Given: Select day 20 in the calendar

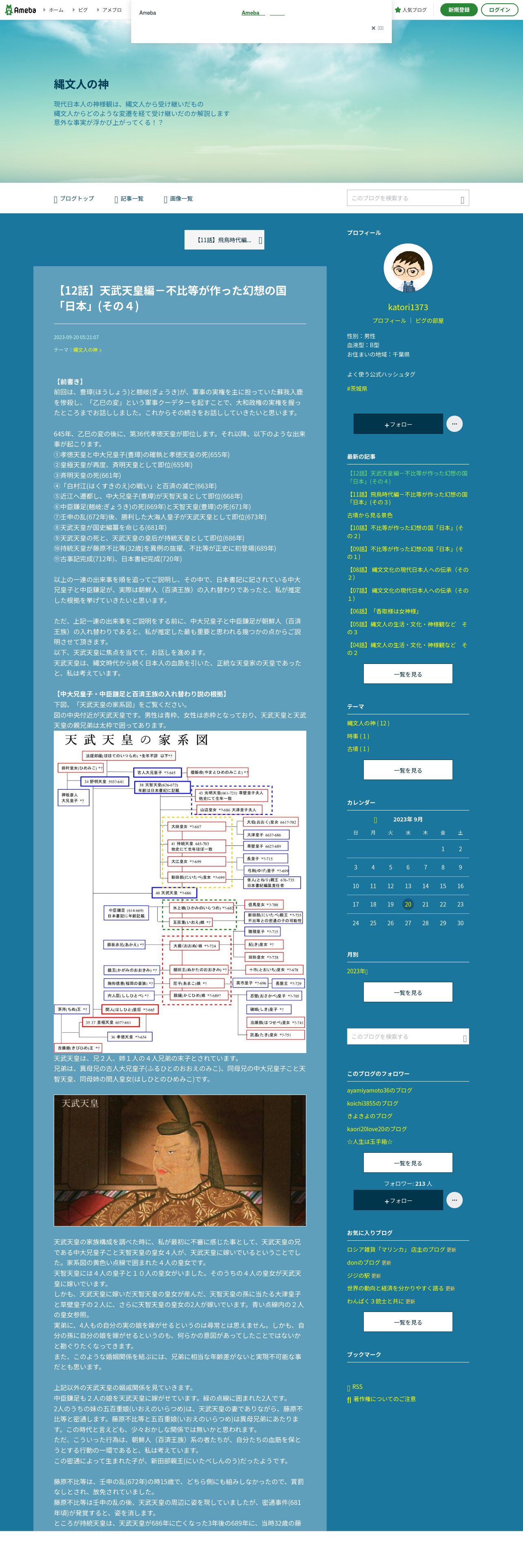Looking at the screenshot, I should (408, 904).
